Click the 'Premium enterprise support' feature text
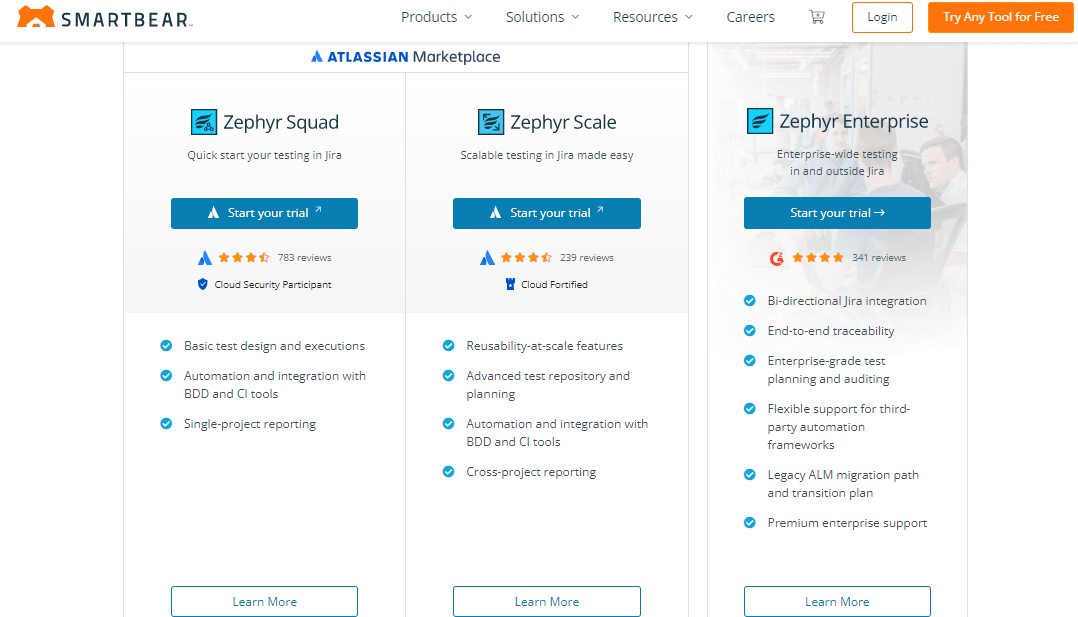This screenshot has height=617, width=1078. click(847, 523)
